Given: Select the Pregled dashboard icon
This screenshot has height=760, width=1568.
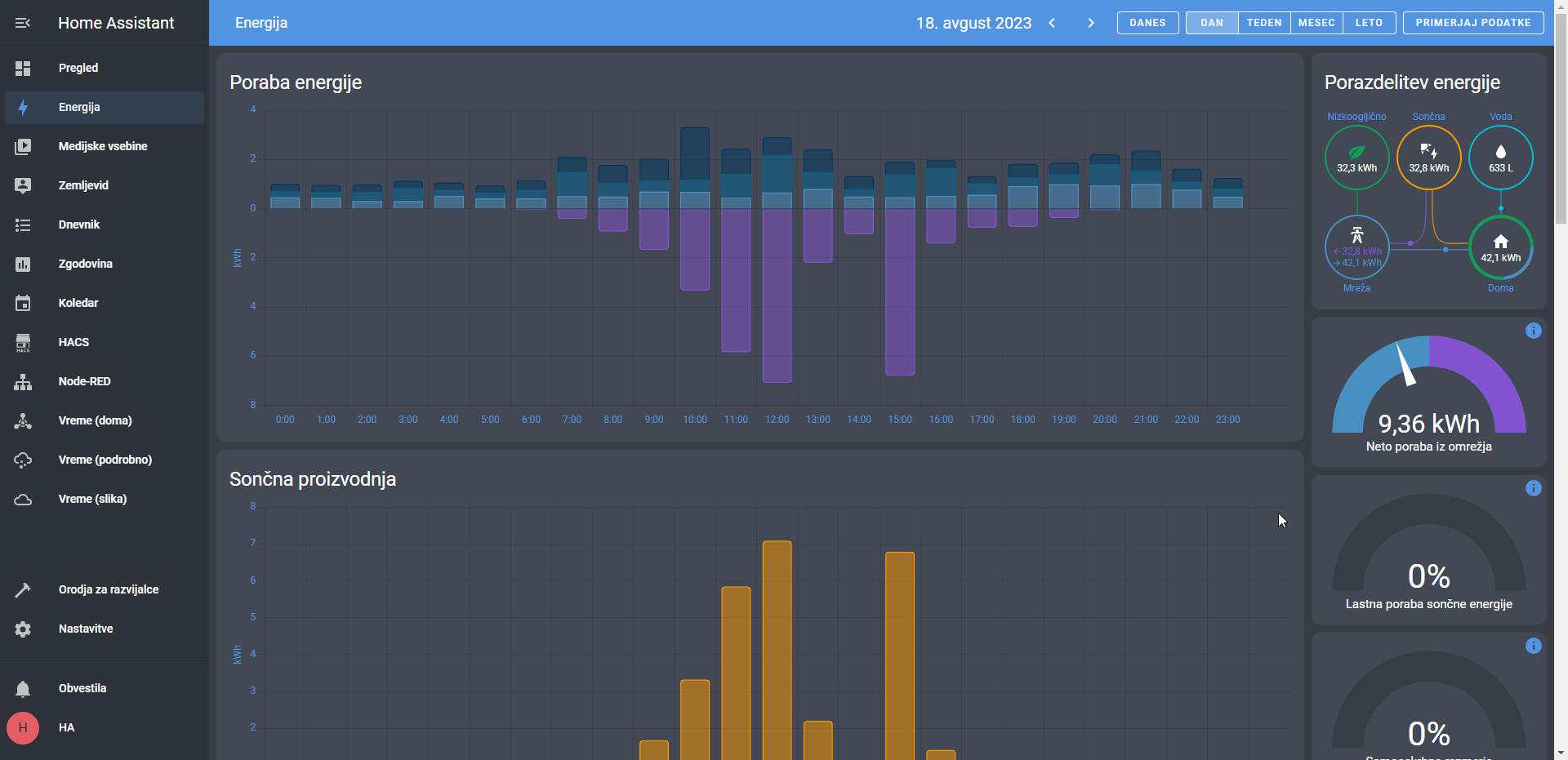Looking at the screenshot, I should (78, 68).
